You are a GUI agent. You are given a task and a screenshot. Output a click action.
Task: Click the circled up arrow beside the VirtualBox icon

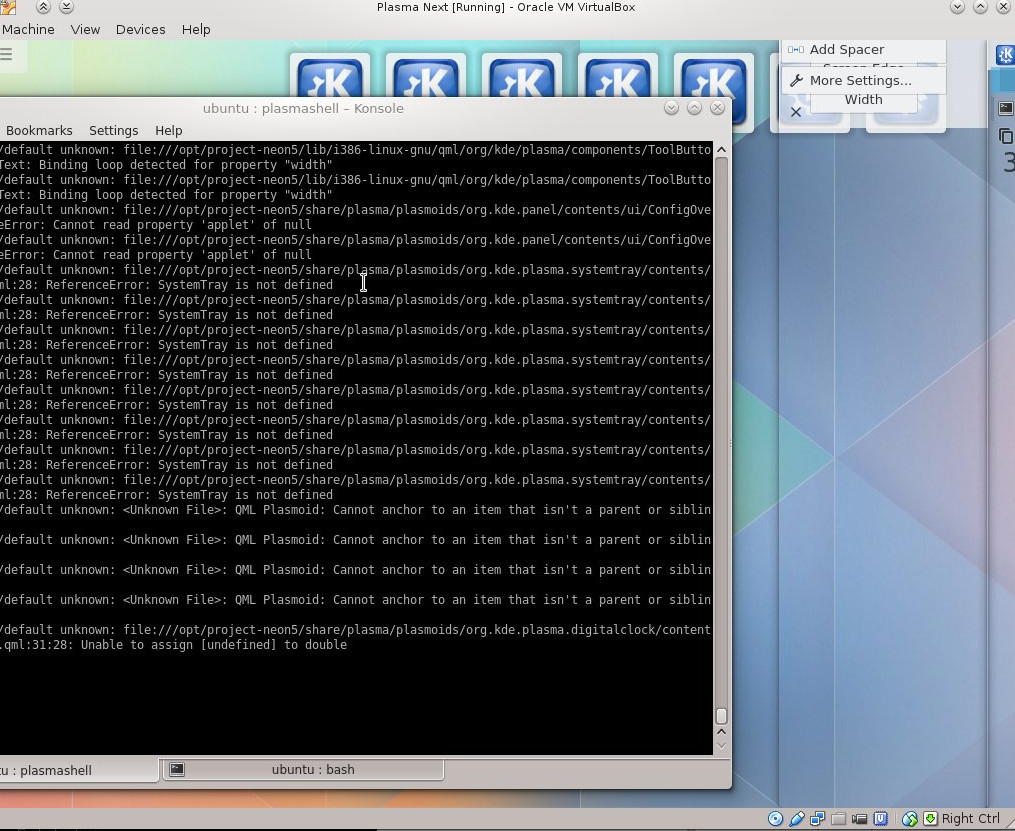pyautogui.click(x=43, y=7)
